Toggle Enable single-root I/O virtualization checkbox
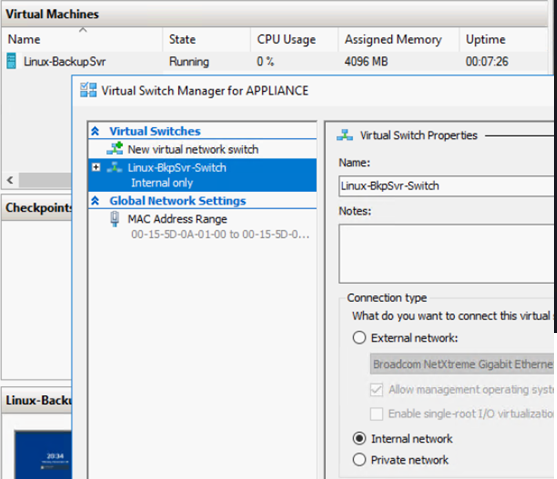This screenshot has height=479, width=557. point(377,414)
